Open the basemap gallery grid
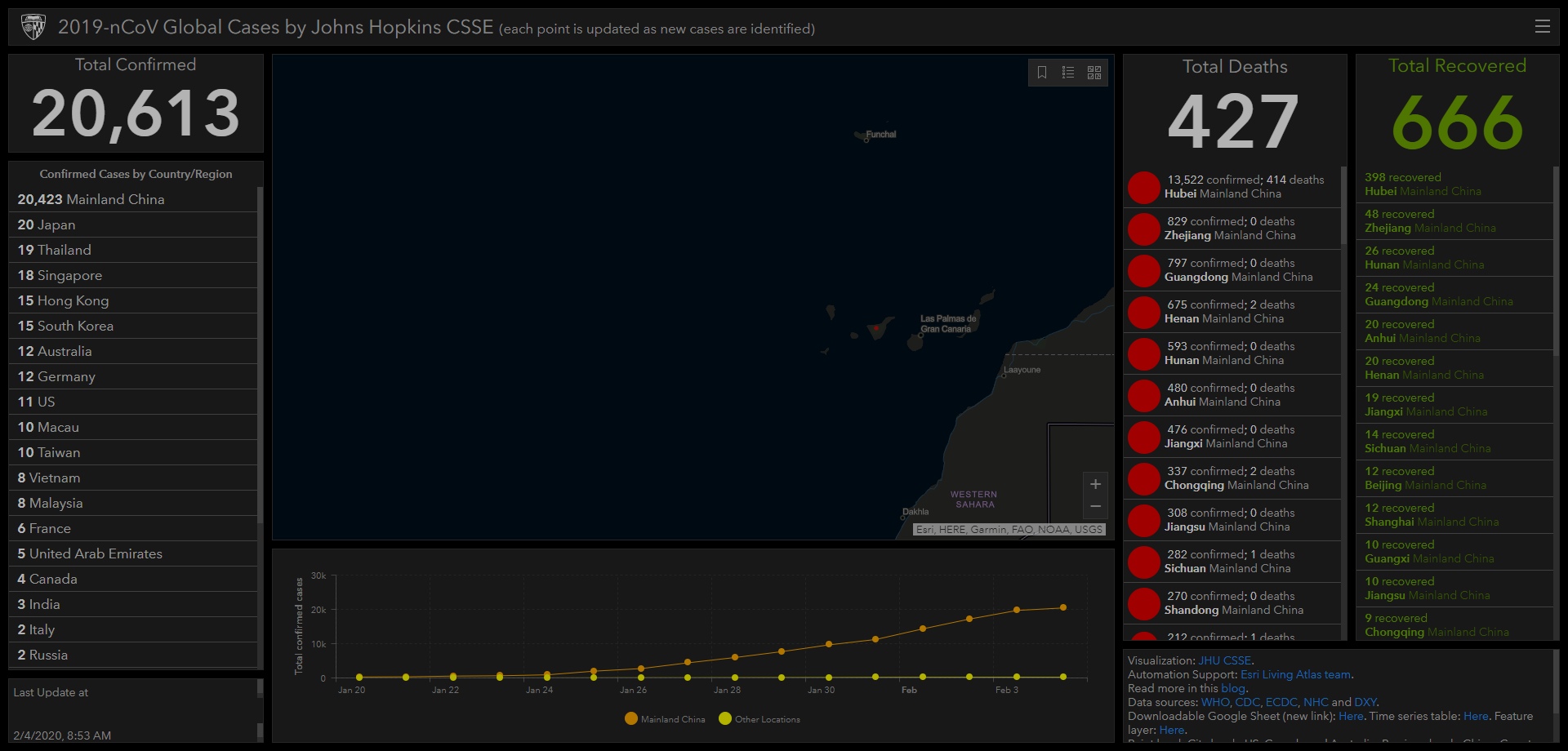 pos(1094,73)
